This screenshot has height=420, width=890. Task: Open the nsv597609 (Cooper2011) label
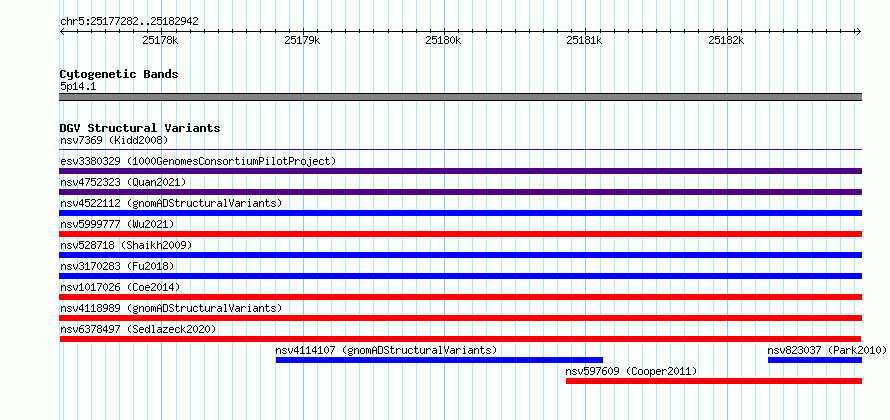631,371
